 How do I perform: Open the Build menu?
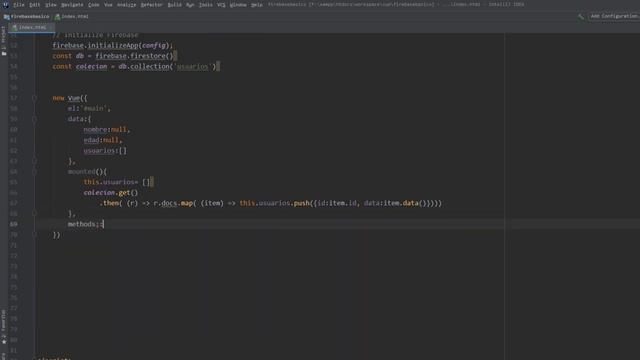point(174,5)
